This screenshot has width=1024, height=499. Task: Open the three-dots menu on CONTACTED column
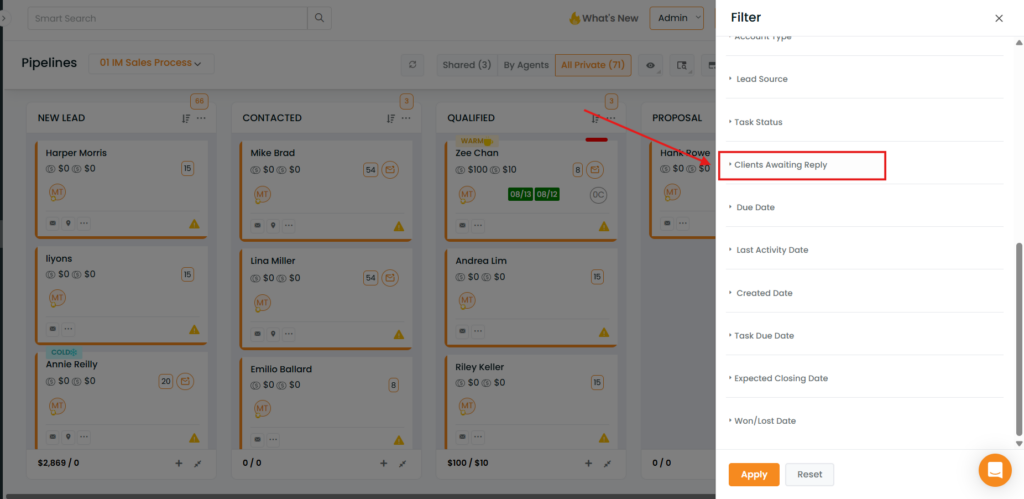tap(406, 118)
